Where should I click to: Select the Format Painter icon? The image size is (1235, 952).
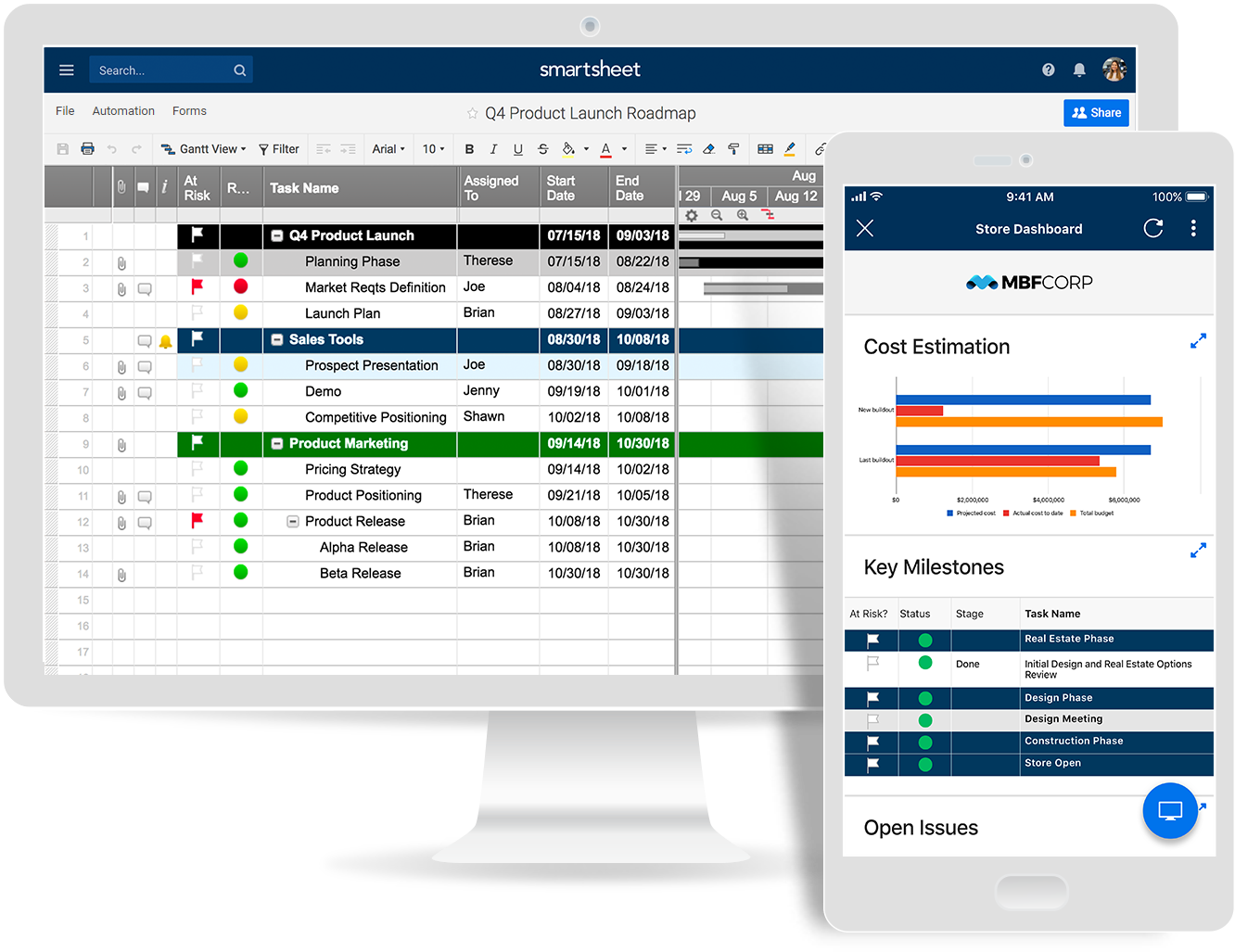[733, 149]
